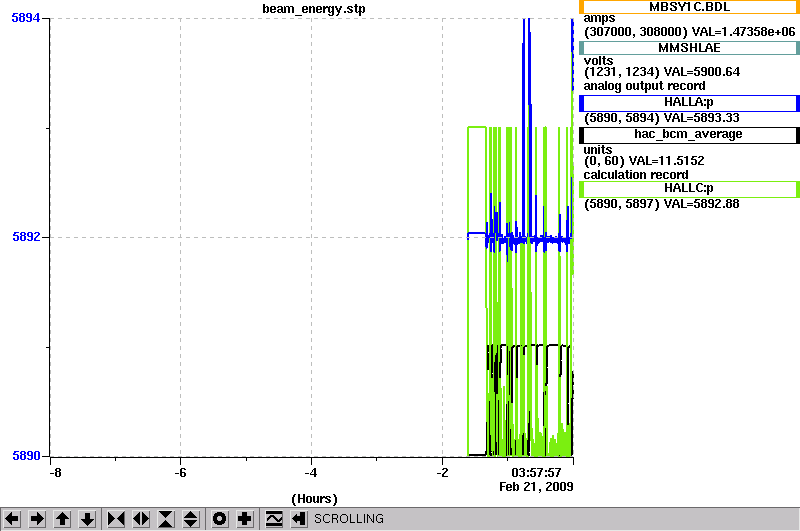This screenshot has height=531, width=800.
Task: Click the pan left arrow button
Action: (x=12, y=519)
